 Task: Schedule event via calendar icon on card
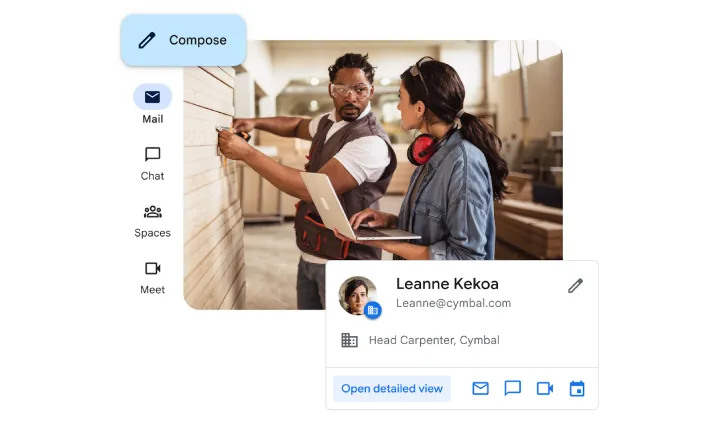pyautogui.click(x=577, y=388)
